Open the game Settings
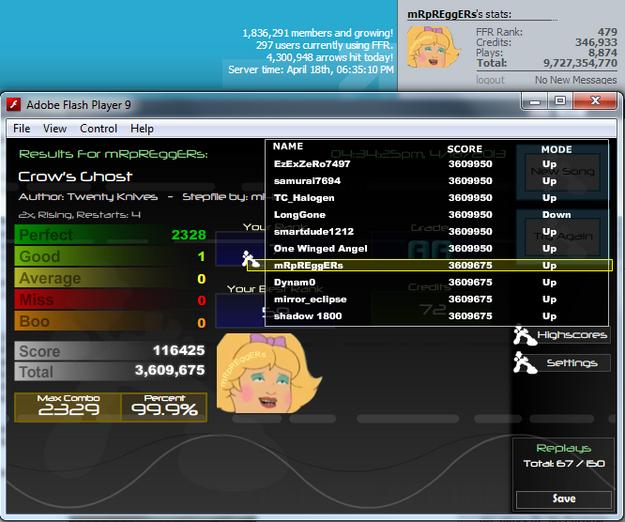 click(x=572, y=363)
